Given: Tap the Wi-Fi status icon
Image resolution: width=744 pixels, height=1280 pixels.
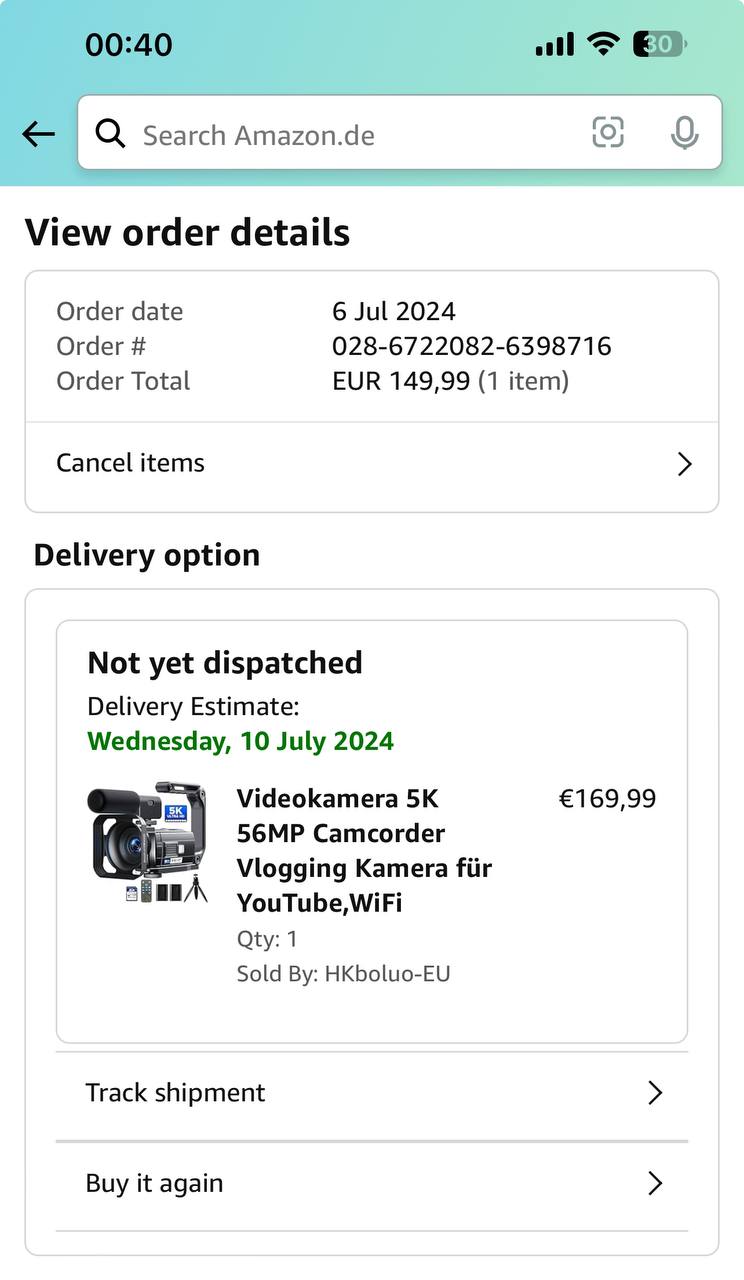Looking at the screenshot, I should tap(603, 43).
